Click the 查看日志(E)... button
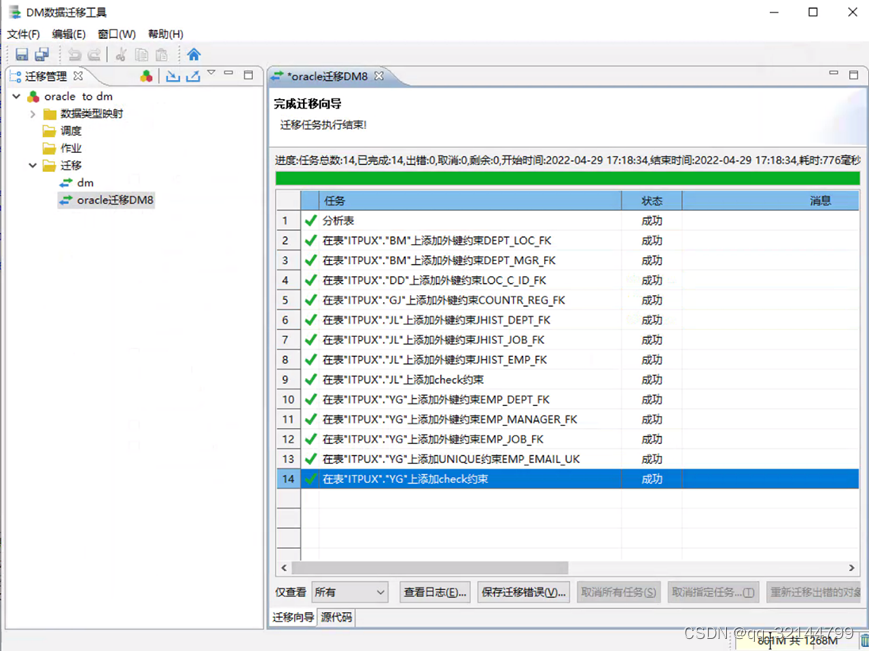The image size is (869, 651). (x=434, y=592)
